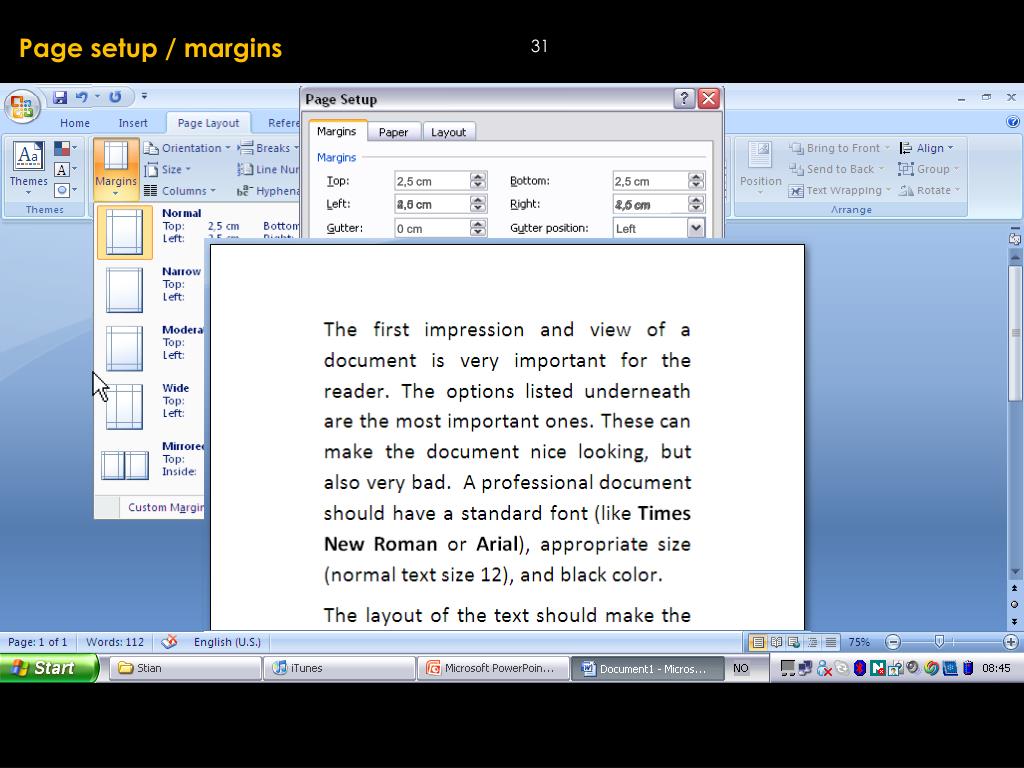This screenshot has width=1024, height=768.
Task: Open the Customize Quick Access Toolbar arrow
Action: click(x=144, y=97)
